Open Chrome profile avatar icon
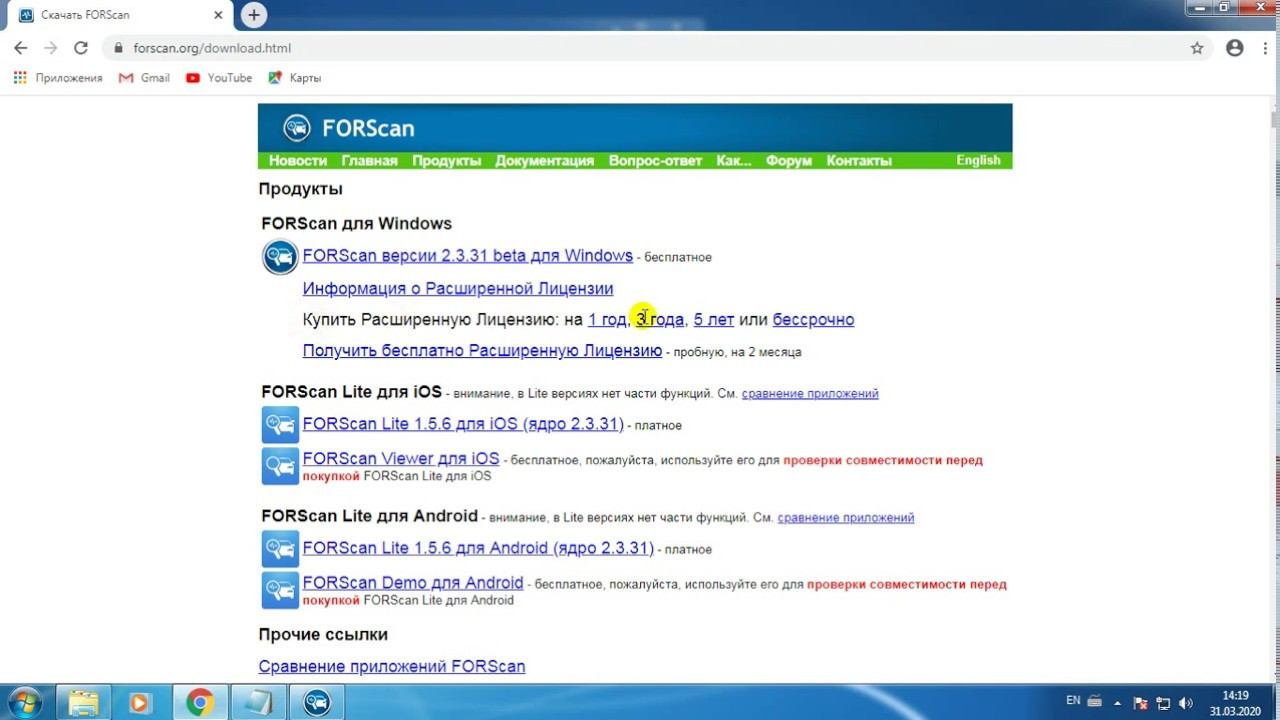 [x=1235, y=48]
